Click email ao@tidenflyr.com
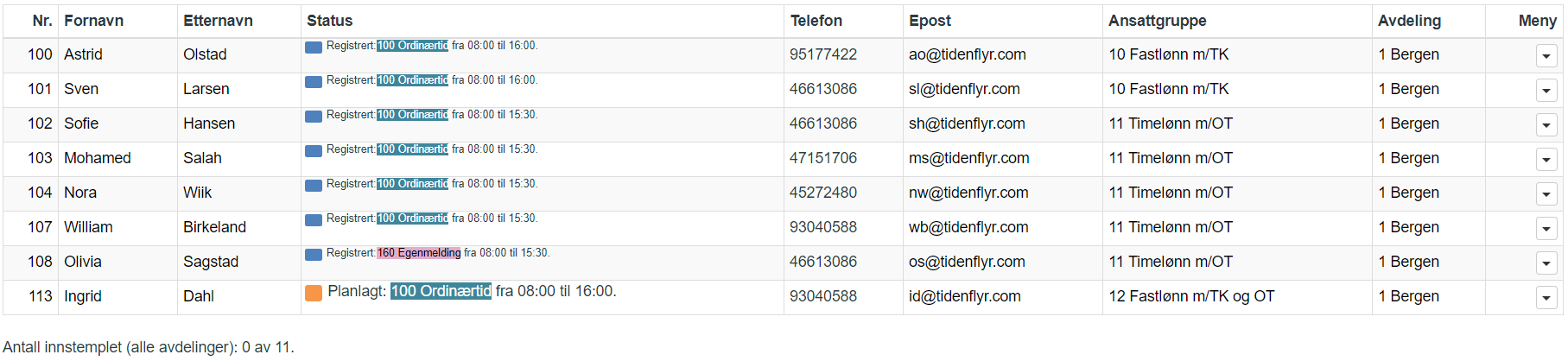Viewport: 1568px width, 361px height. click(968, 54)
